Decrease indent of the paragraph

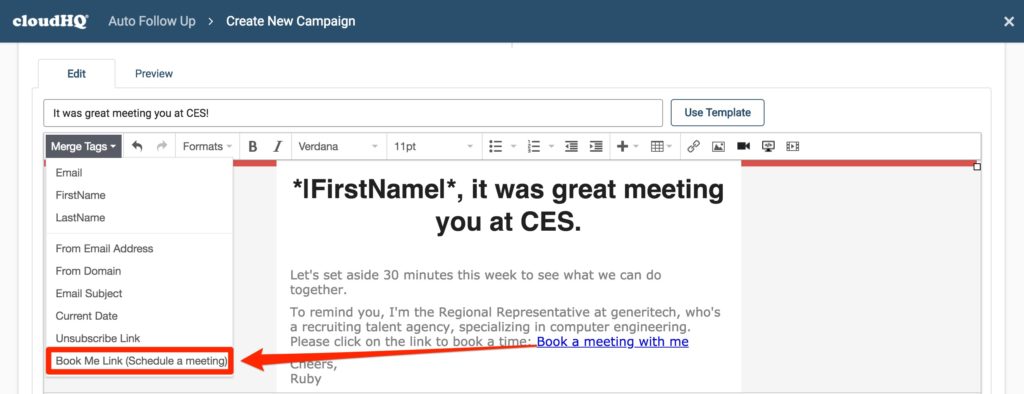coord(571,146)
